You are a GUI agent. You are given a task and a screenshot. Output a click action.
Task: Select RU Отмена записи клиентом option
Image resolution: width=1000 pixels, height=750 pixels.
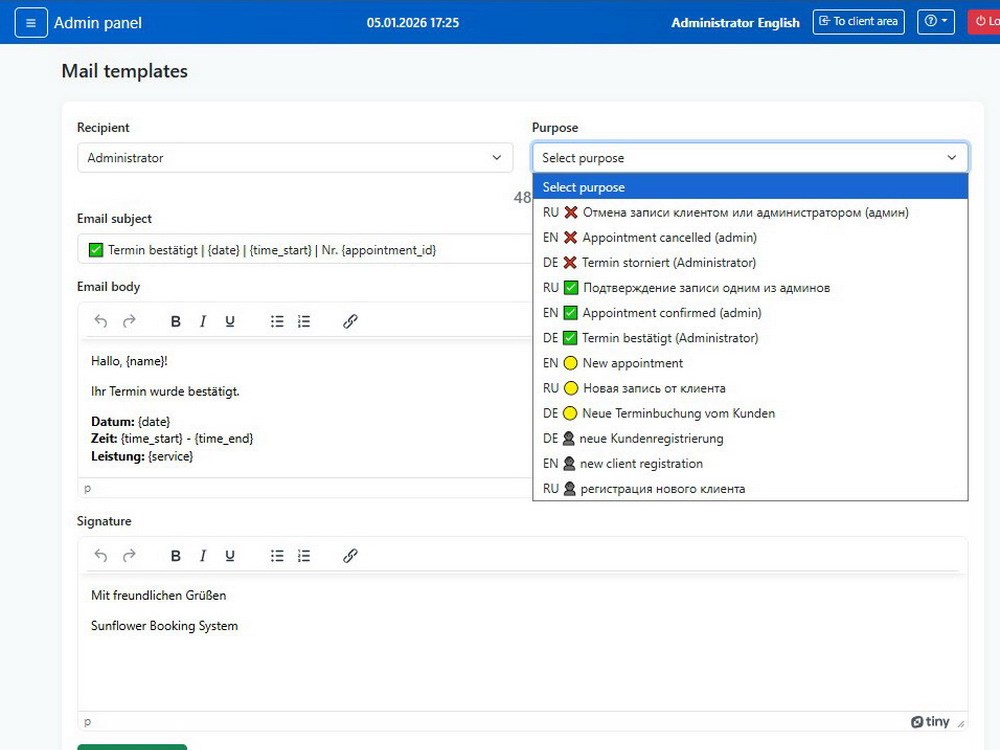tap(750, 212)
